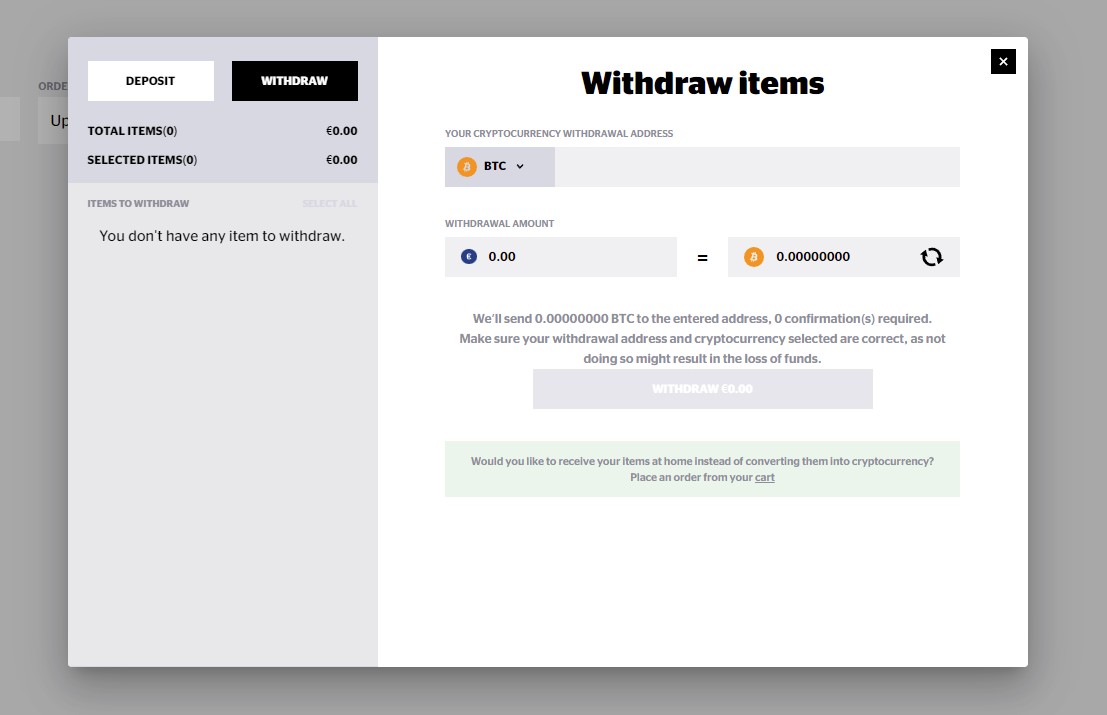Expand the BTC currency chevron
This screenshot has height=715, width=1107.
(x=520, y=167)
